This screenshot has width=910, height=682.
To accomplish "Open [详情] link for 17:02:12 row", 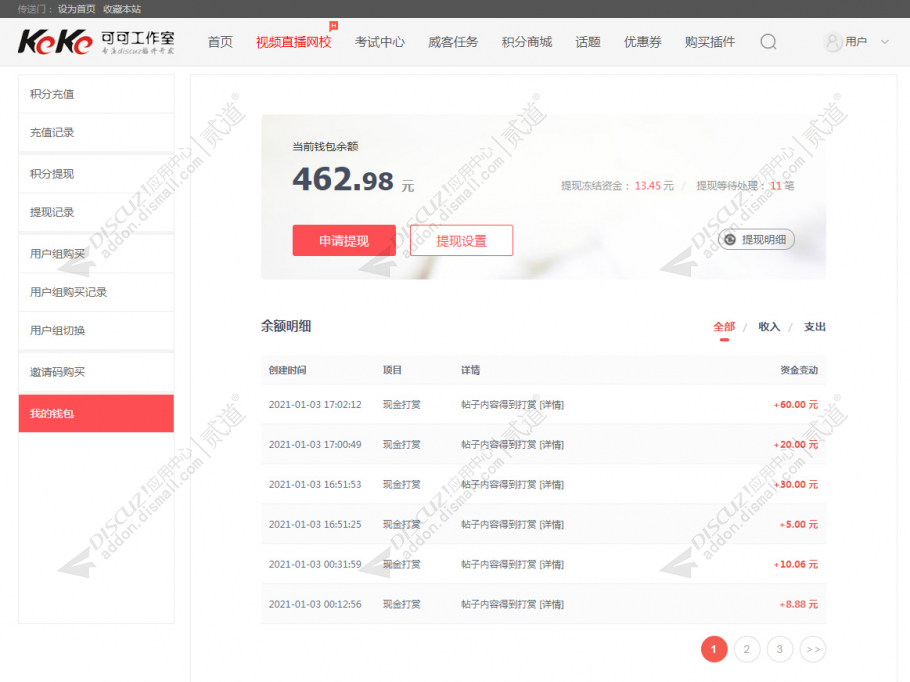I will pyautogui.click(x=551, y=405).
